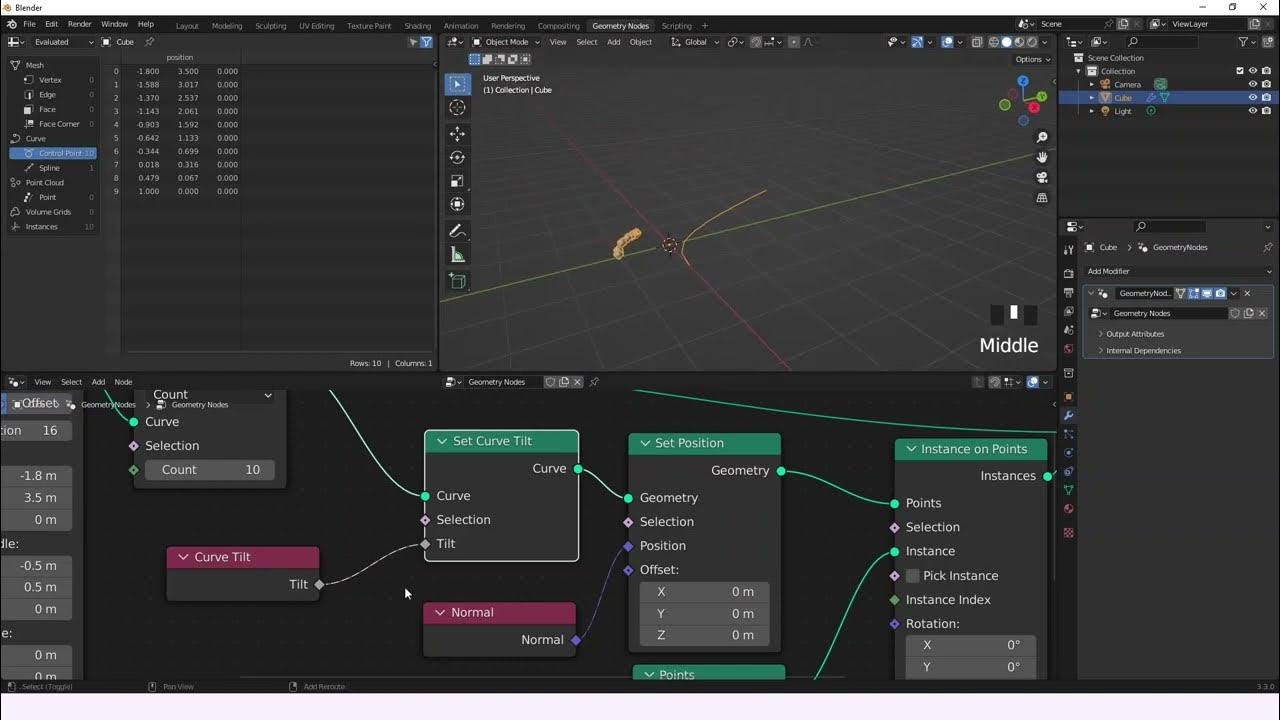
Task: Click the outliner search field
Action: click(x=1160, y=42)
